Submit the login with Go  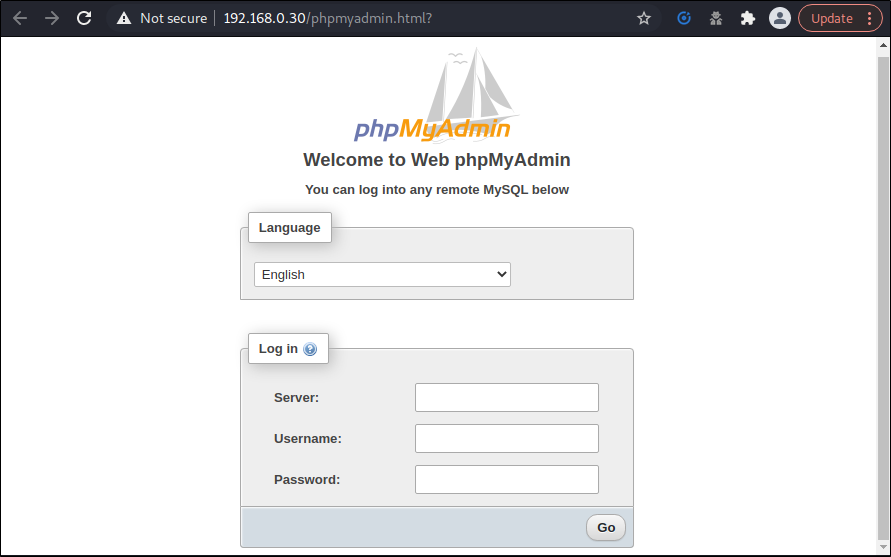606,527
